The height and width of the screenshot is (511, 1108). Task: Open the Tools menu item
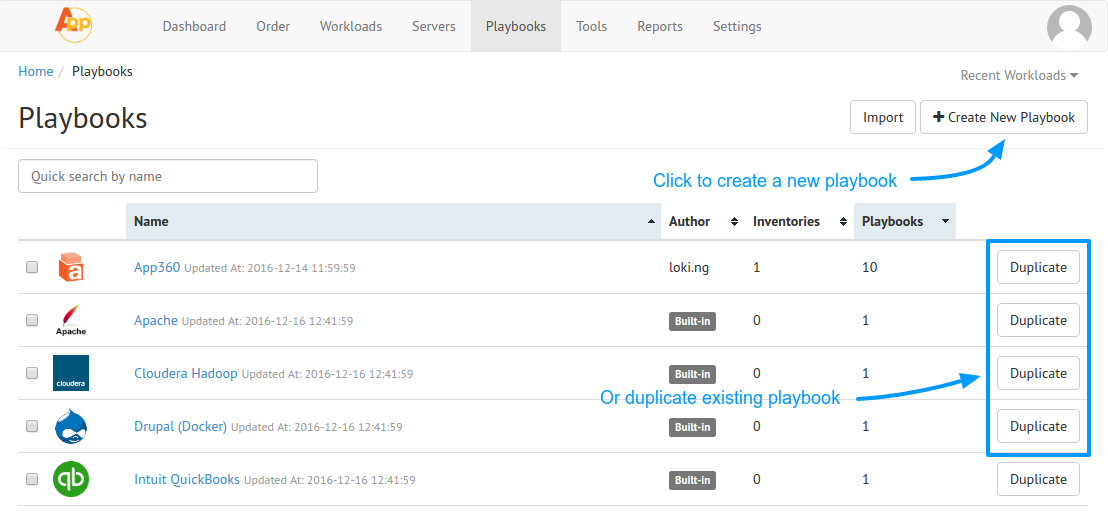[591, 26]
